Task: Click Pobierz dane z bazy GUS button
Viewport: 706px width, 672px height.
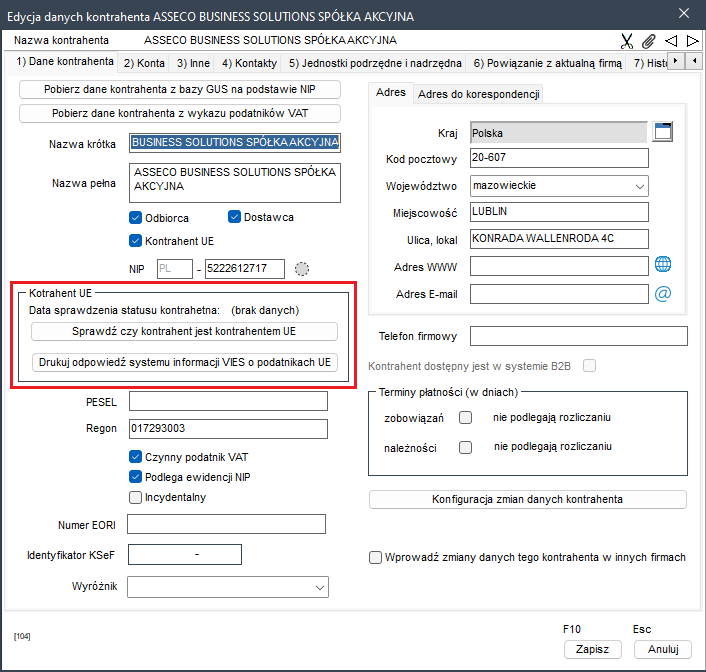Action: tap(180, 89)
